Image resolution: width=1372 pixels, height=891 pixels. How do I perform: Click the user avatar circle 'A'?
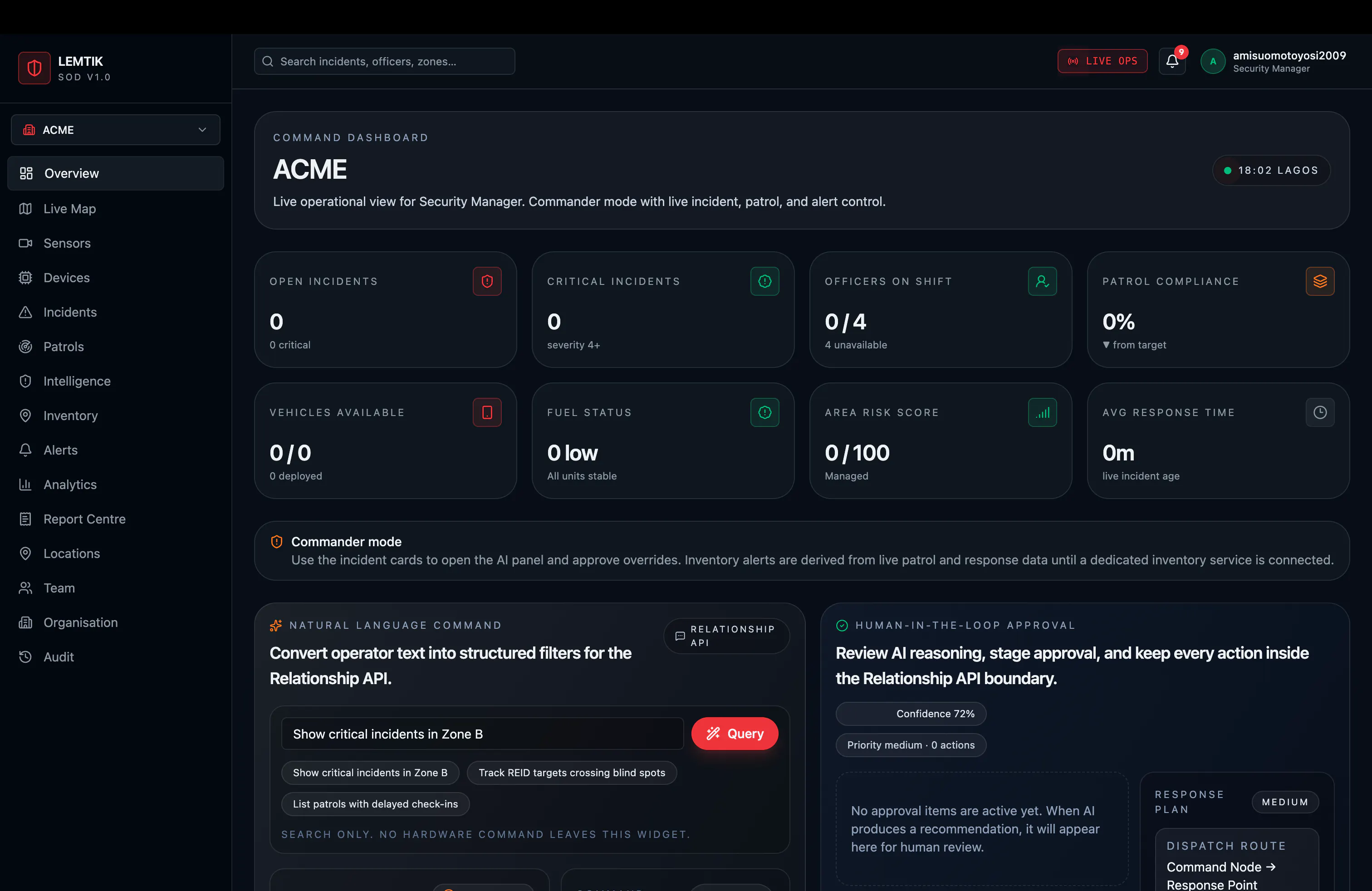(1213, 61)
